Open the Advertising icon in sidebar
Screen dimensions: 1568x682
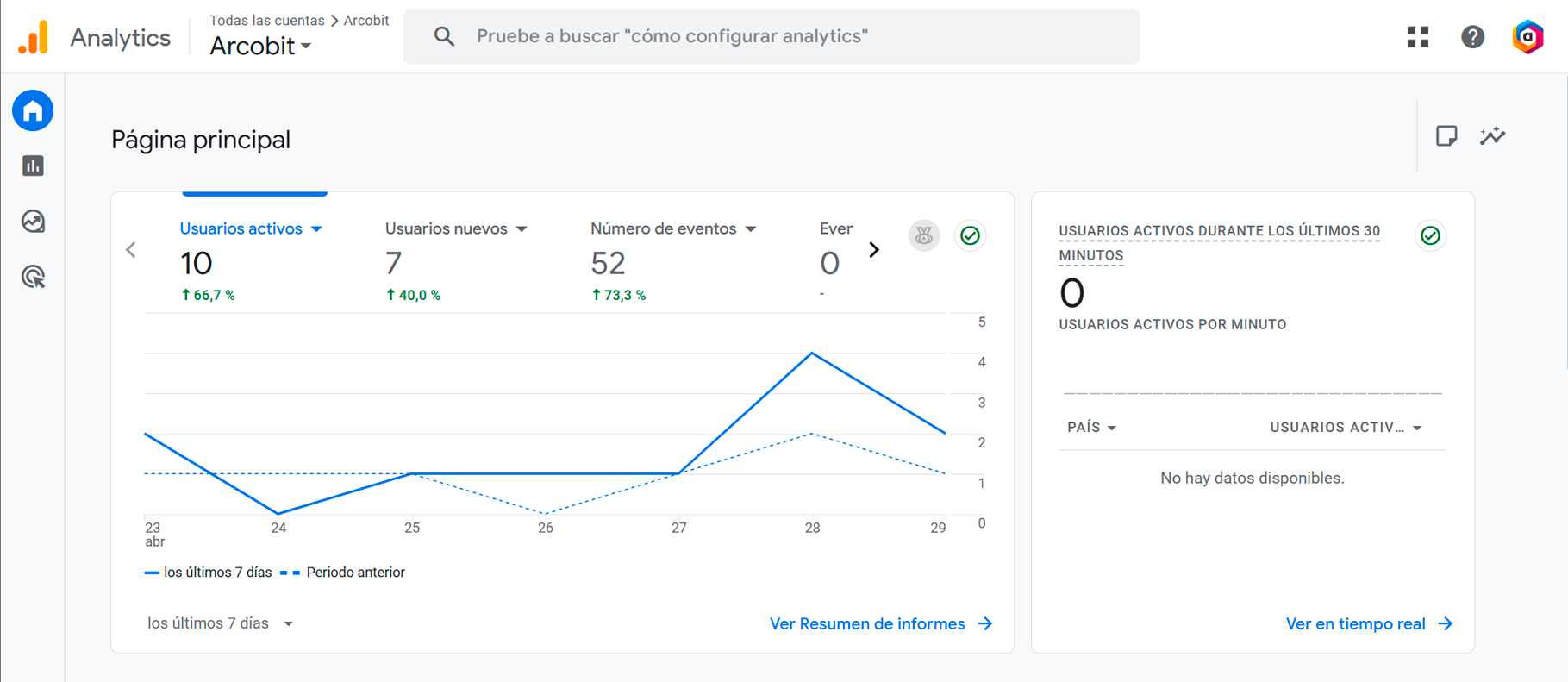coord(33,277)
